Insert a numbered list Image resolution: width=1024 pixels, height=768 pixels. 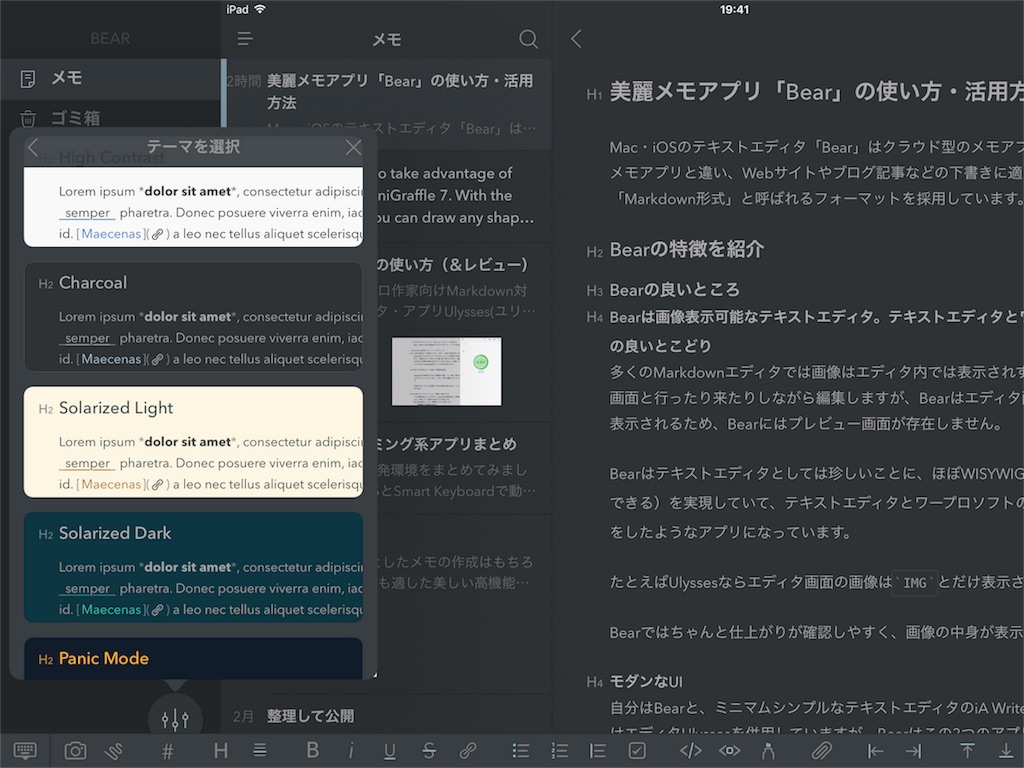[559, 750]
